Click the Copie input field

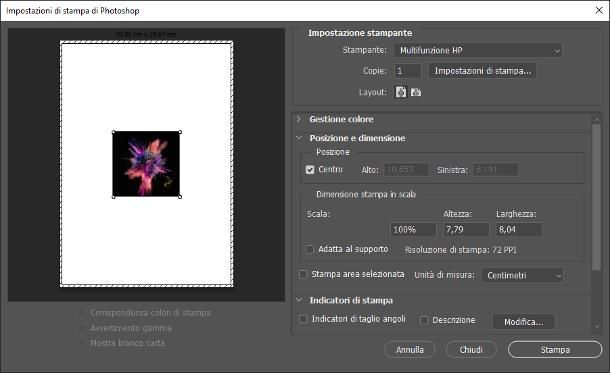pyautogui.click(x=408, y=71)
